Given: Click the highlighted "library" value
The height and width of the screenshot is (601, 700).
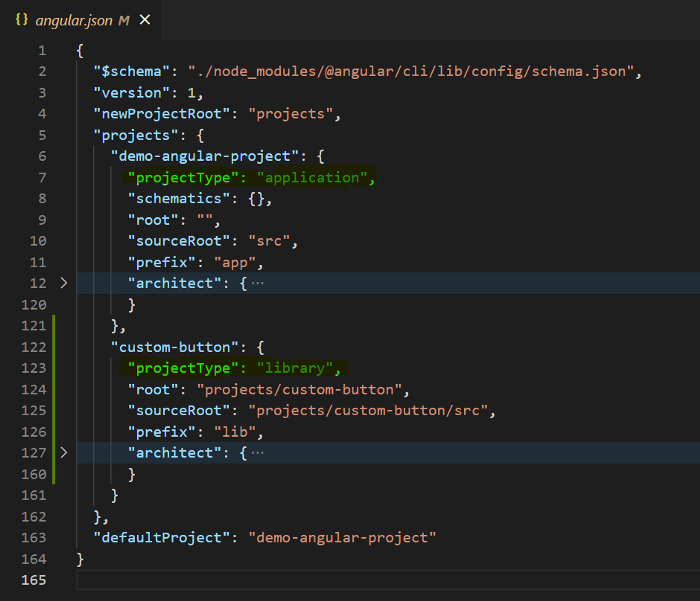Looking at the screenshot, I should click(x=299, y=368).
